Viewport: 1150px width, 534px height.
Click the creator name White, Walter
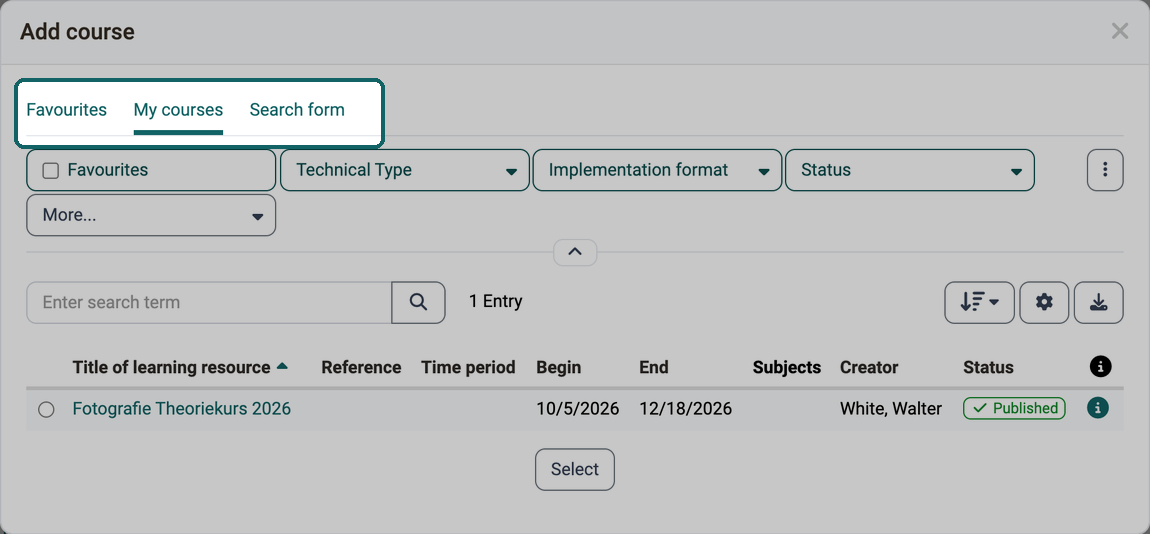pyautogui.click(x=891, y=409)
